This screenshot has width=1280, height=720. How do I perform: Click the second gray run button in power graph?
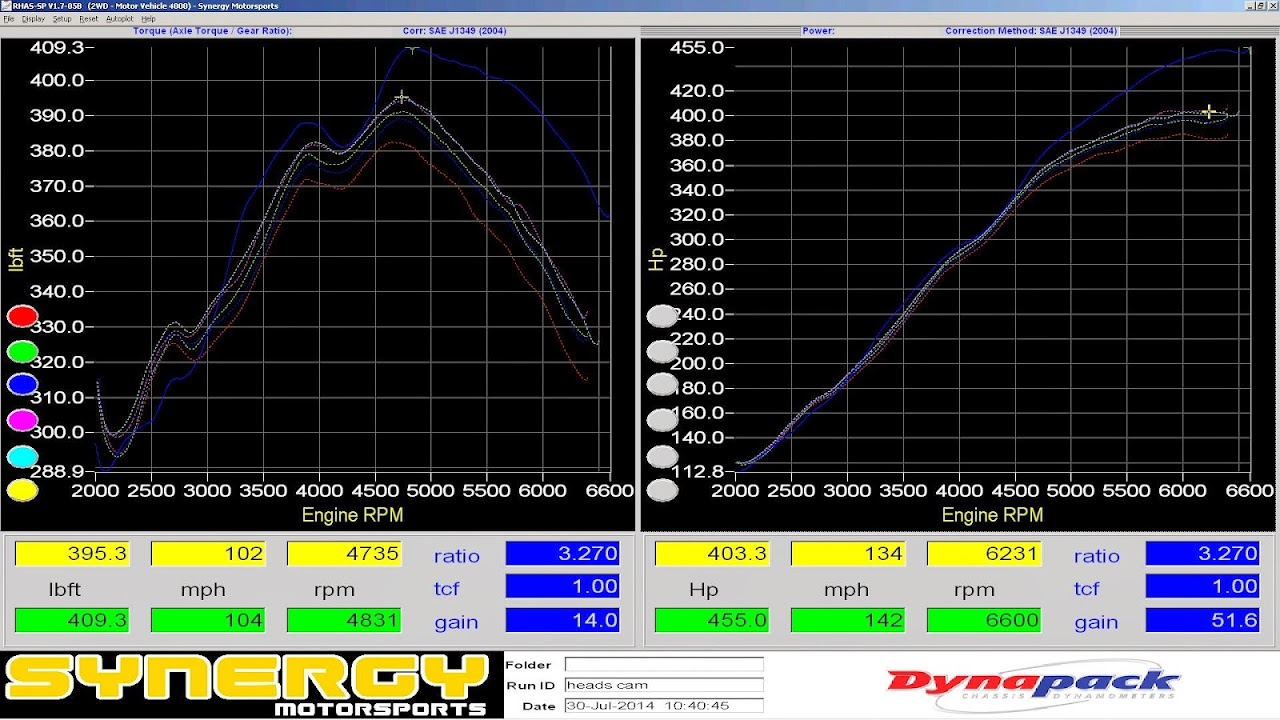tap(662, 352)
